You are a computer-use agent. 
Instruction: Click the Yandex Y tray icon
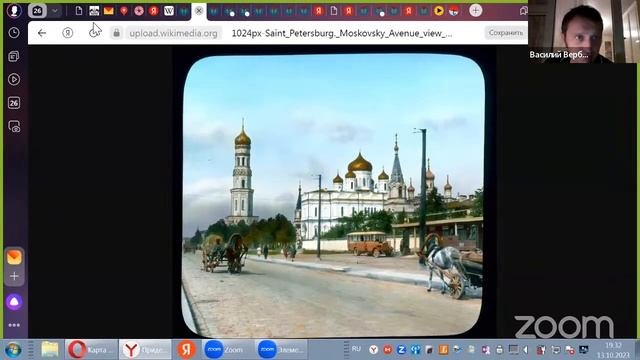coord(373,349)
